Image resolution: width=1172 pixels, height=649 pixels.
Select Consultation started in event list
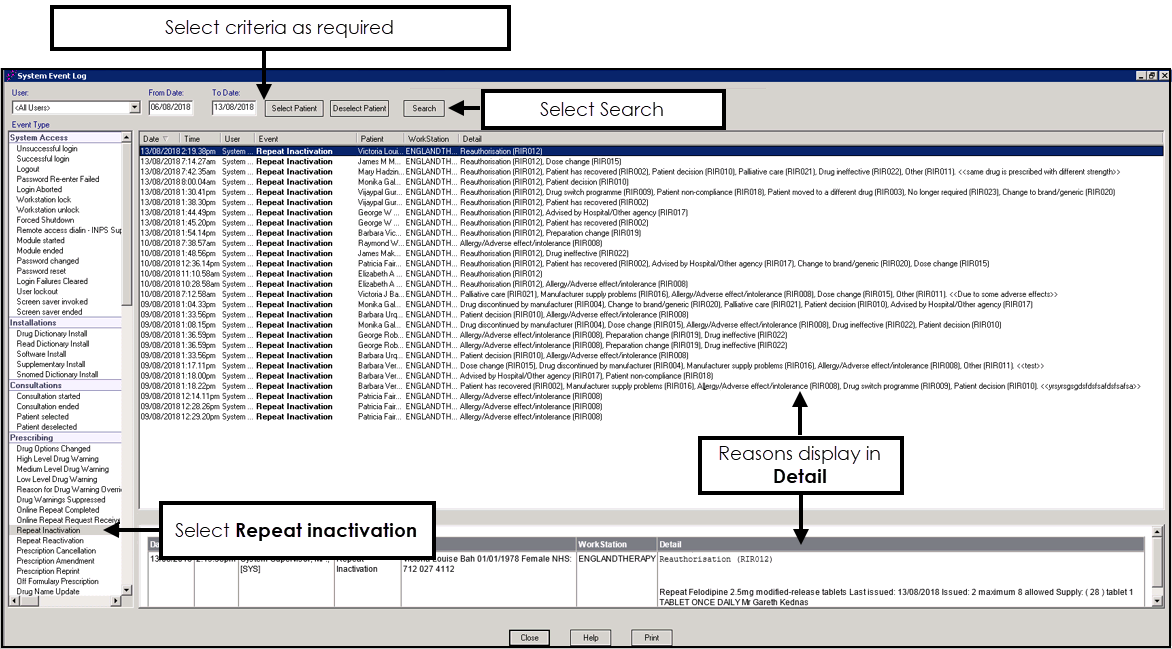[48, 396]
